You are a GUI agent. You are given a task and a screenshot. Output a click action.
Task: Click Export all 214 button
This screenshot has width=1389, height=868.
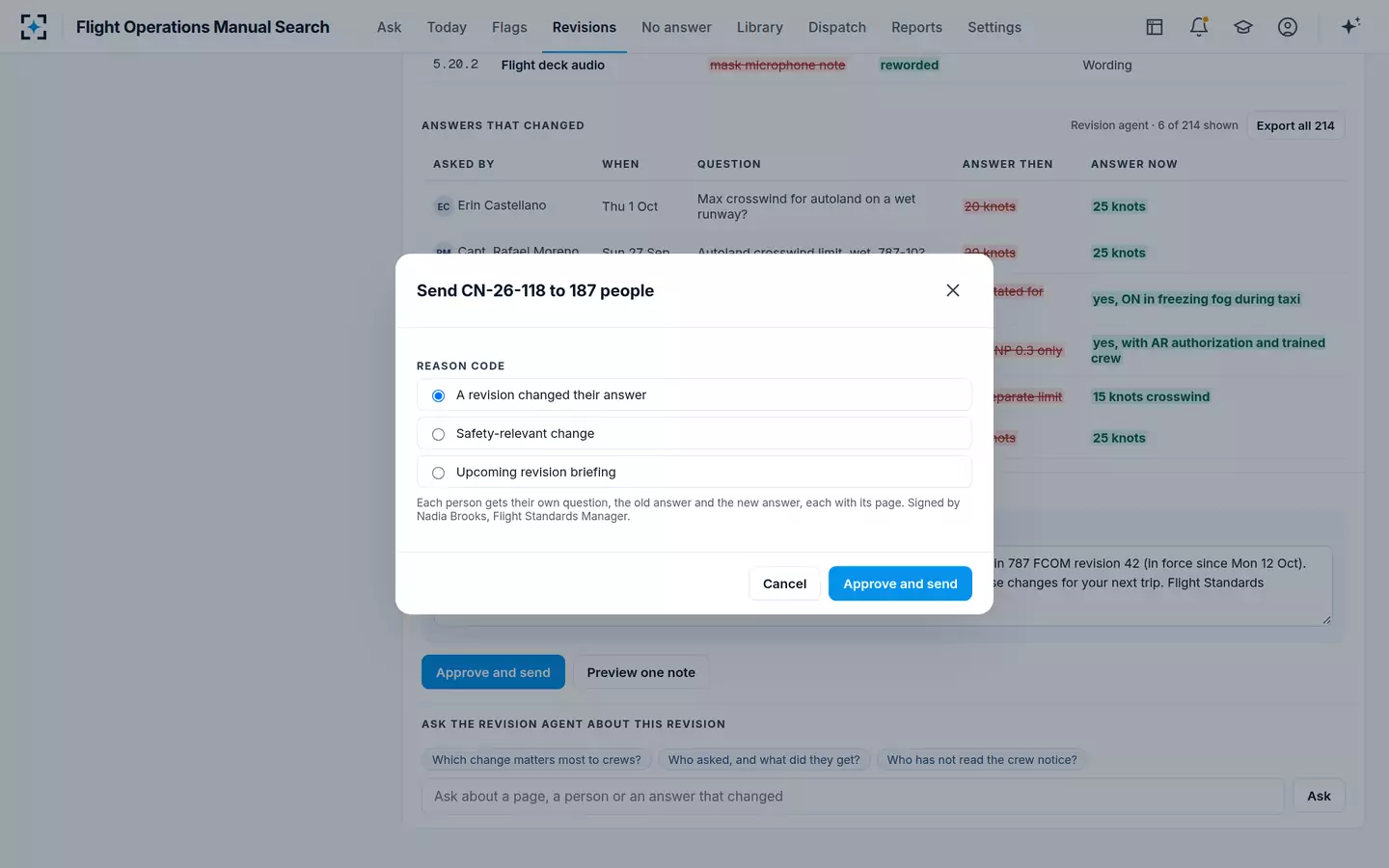coord(1295,125)
